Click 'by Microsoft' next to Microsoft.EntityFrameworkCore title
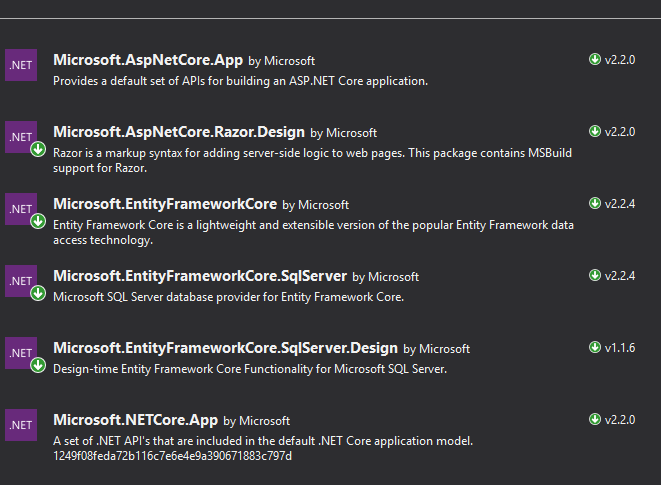This screenshot has width=661, height=485. point(315,205)
